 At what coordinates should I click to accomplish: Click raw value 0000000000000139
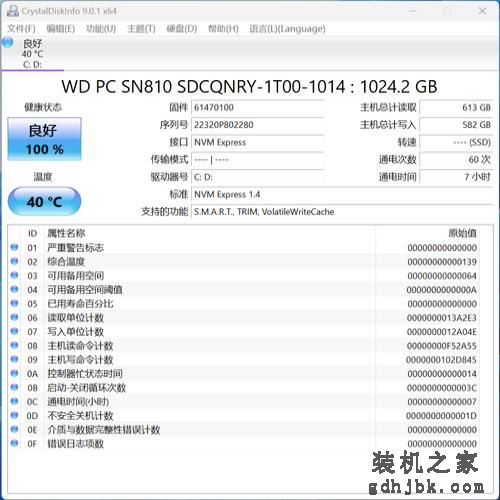click(442, 262)
